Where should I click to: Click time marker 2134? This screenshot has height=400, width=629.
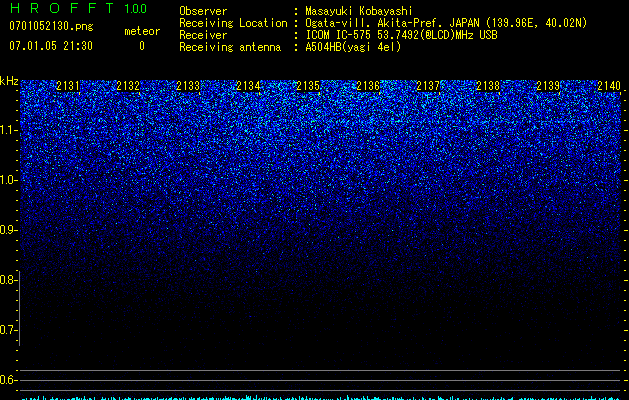pyautogui.click(x=248, y=85)
